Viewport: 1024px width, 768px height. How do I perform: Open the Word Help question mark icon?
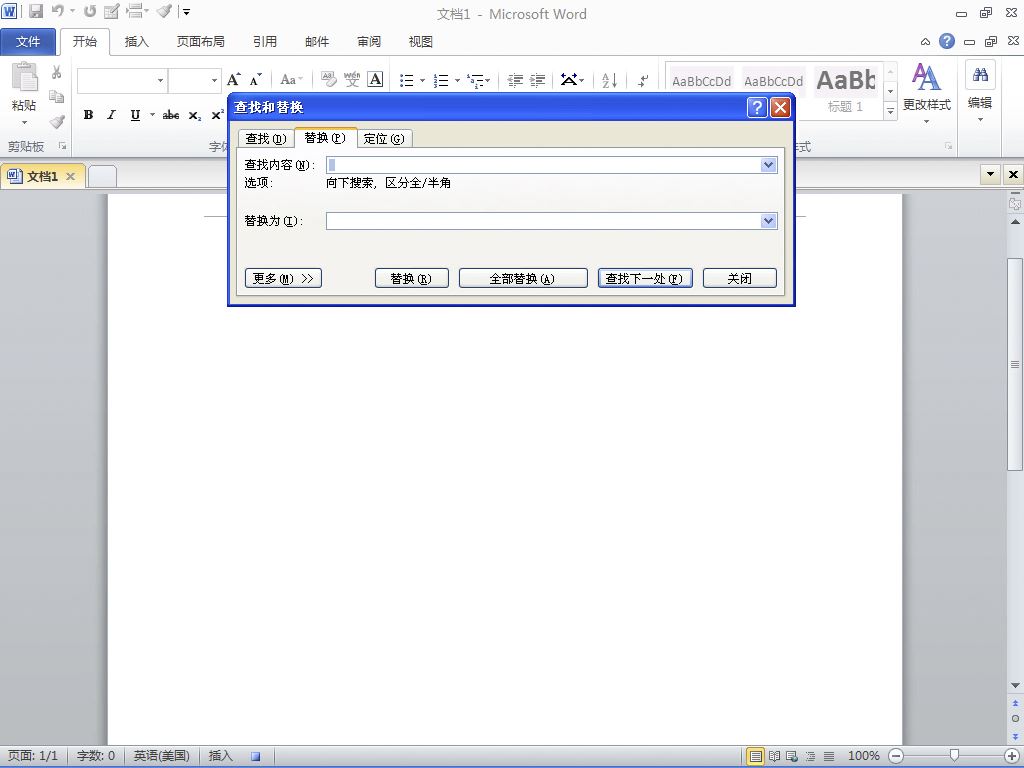point(946,41)
